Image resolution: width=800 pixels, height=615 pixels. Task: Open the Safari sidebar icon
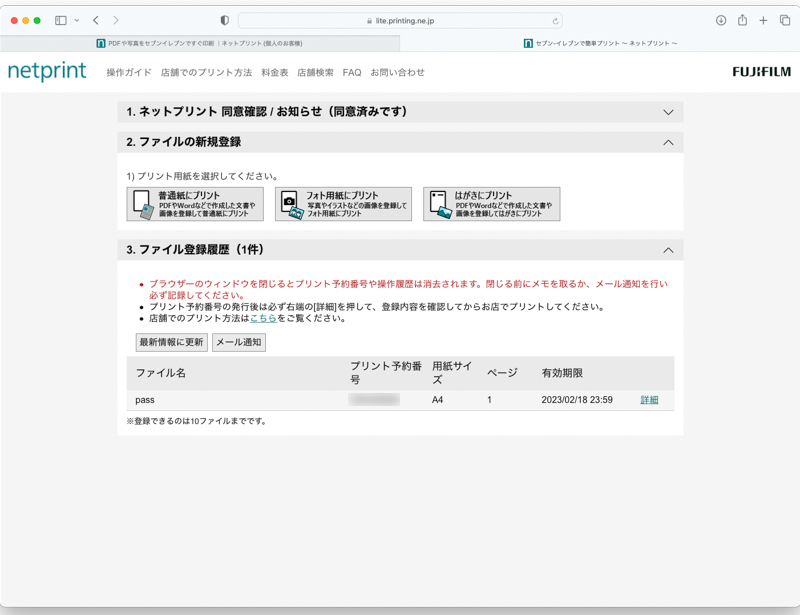click(62, 18)
